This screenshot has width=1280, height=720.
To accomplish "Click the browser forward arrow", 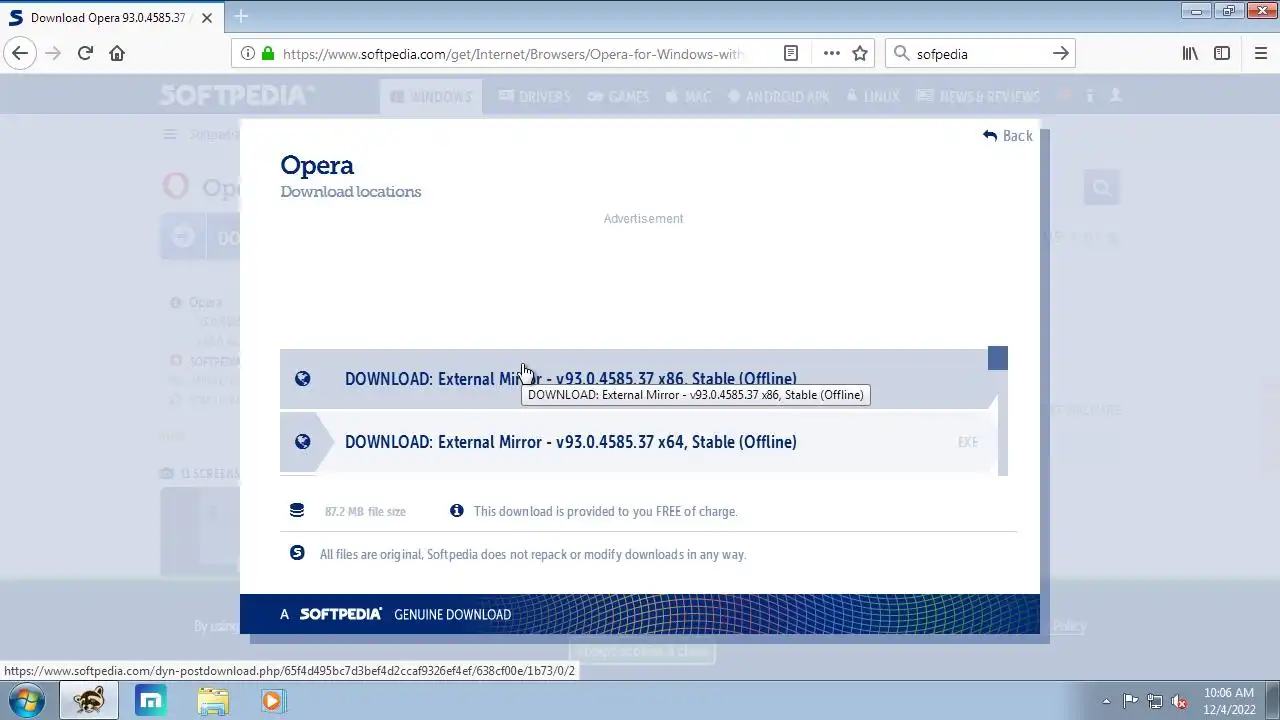I will pyautogui.click(x=53, y=54).
